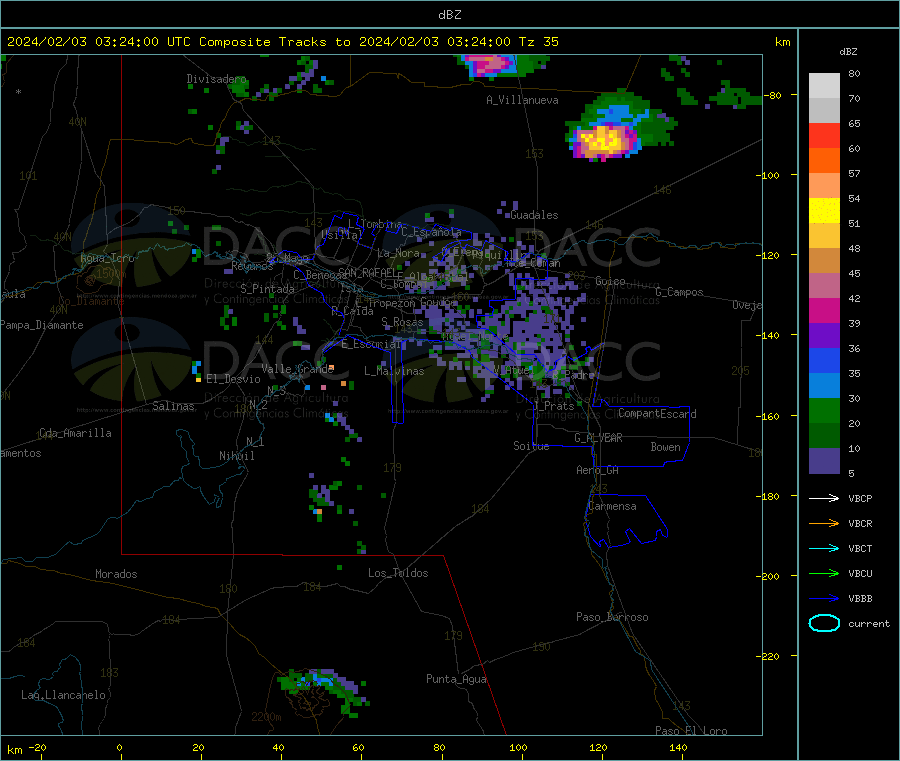Click the 'Nihuil' map label
This screenshot has width=900, height=761.
tap(236, 456)
